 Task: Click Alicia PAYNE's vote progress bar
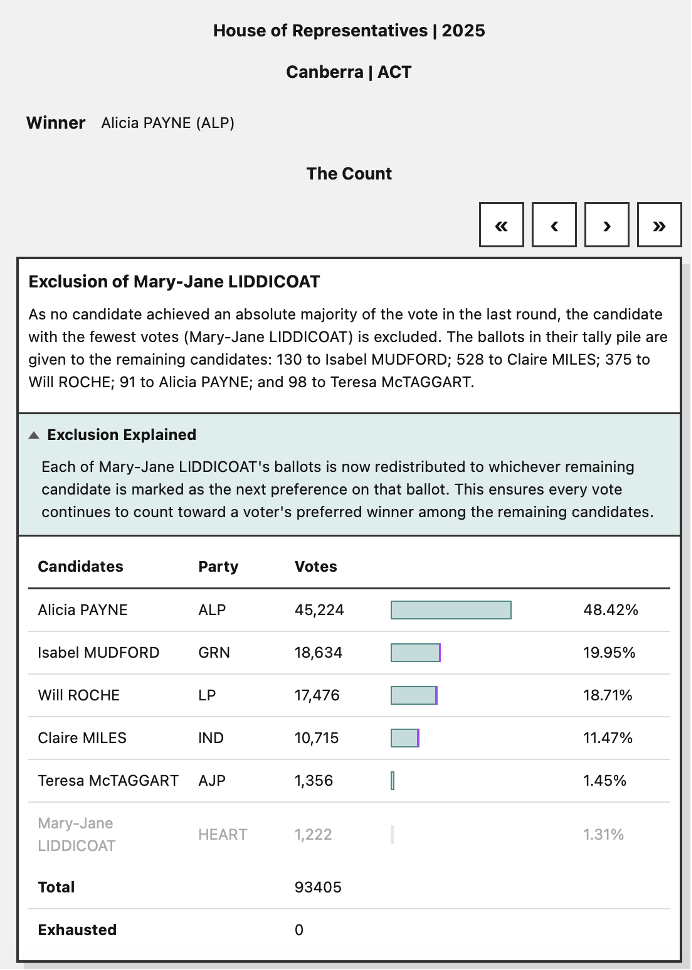coord(450,609)
